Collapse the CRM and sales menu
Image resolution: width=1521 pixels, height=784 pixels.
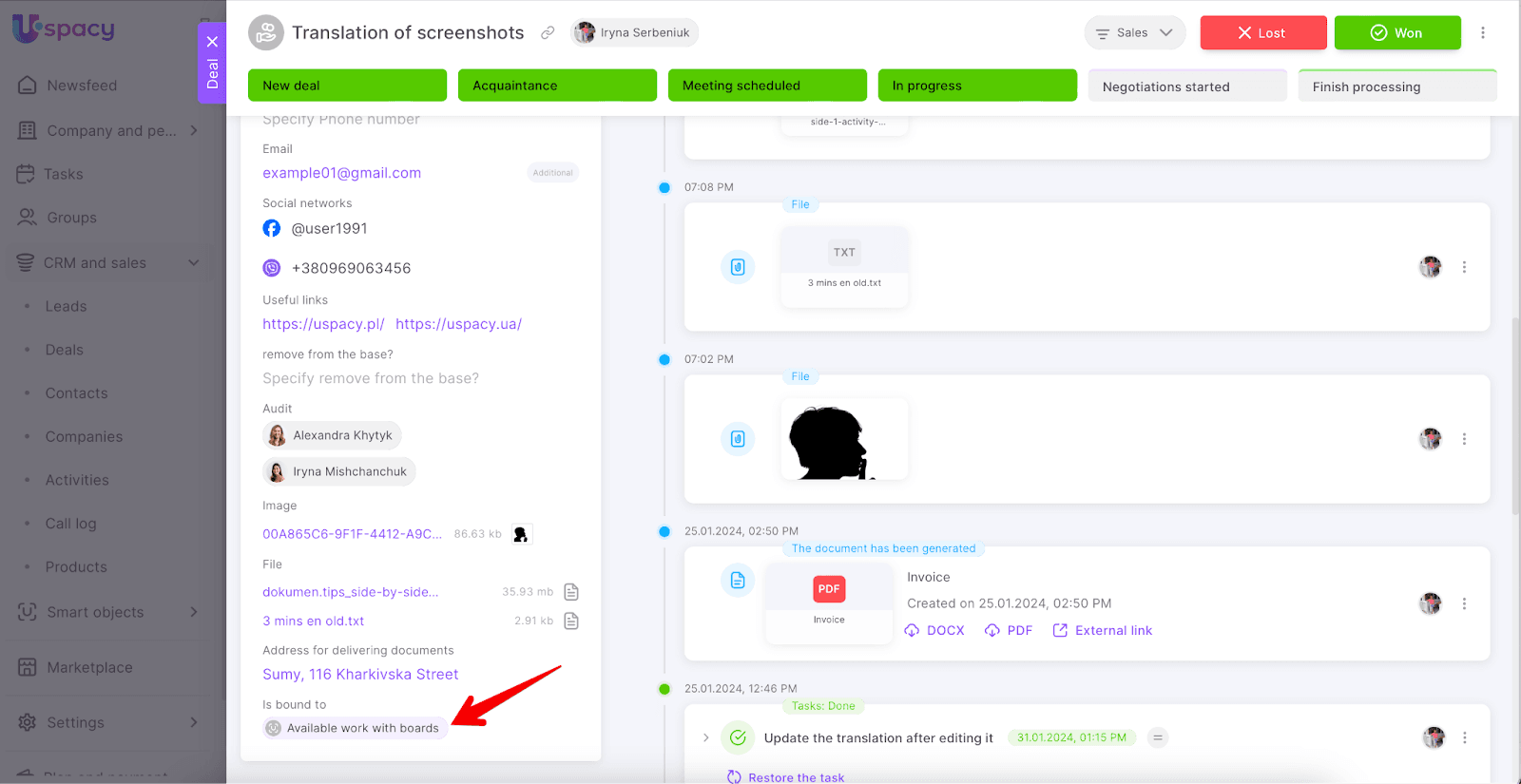[194, 263]
